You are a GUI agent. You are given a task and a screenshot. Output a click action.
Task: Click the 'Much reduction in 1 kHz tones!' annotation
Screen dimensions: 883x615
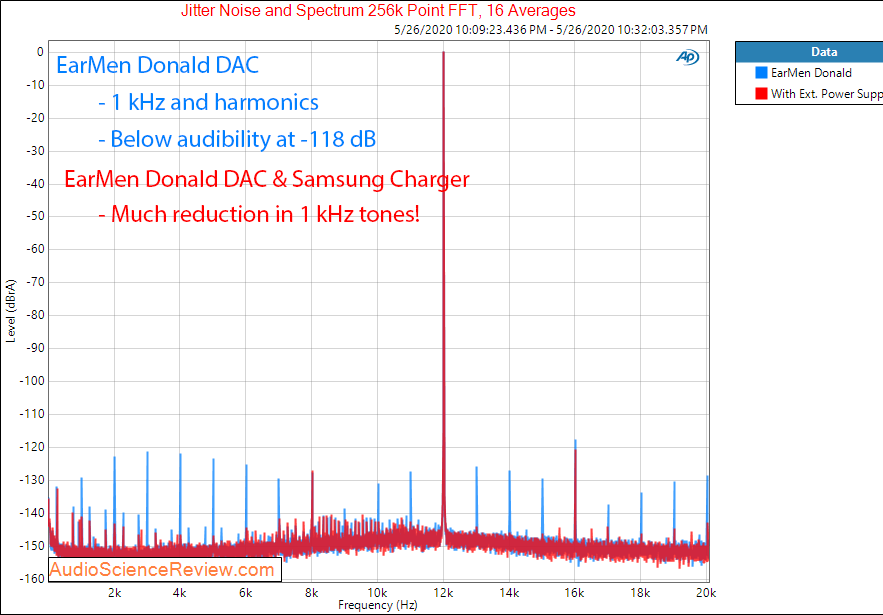coord(259,214)
